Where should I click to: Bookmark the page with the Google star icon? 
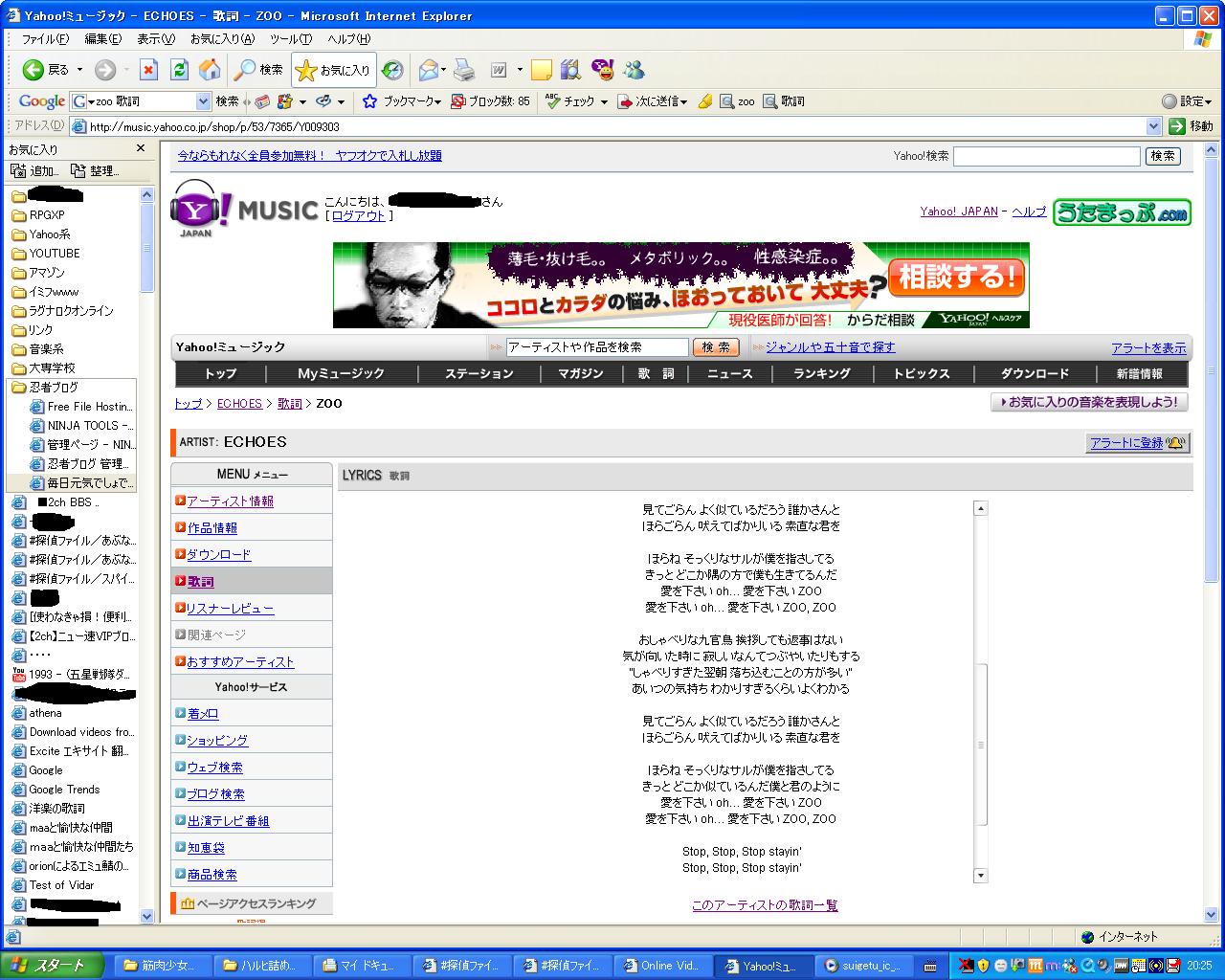pyautogui.click(x=369, y=101)
